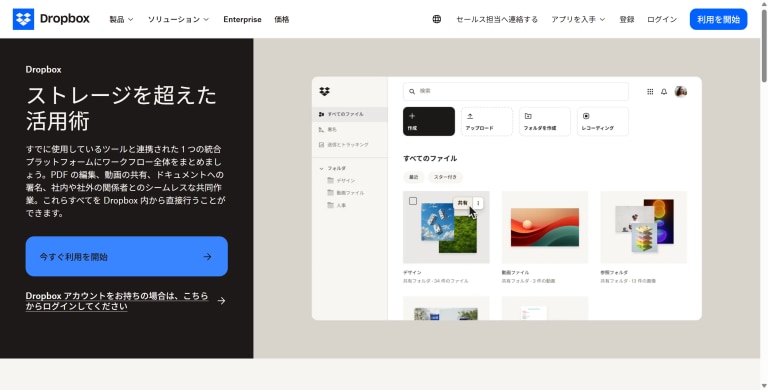Viewport: 768px width, 390px height.
Task: Open the 参照フォルダ thumbnail
Action: click(644, 227)
